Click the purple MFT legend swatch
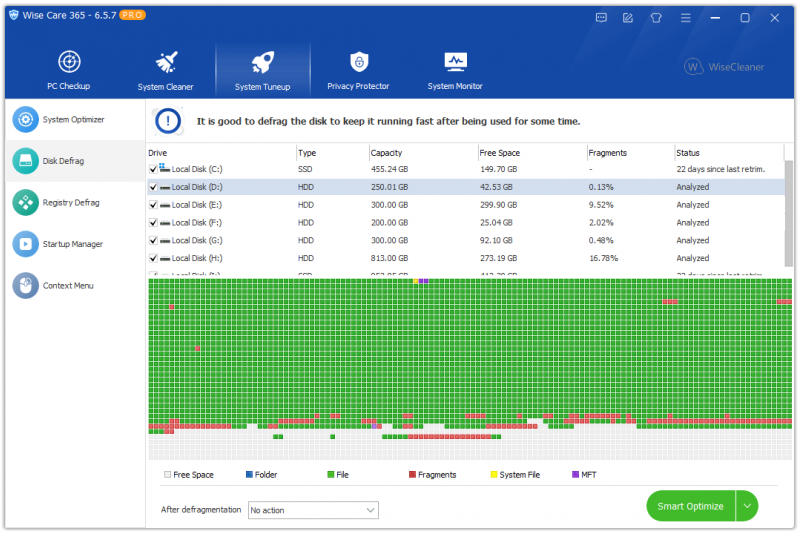Screen dimensions: 800x534 576,475
